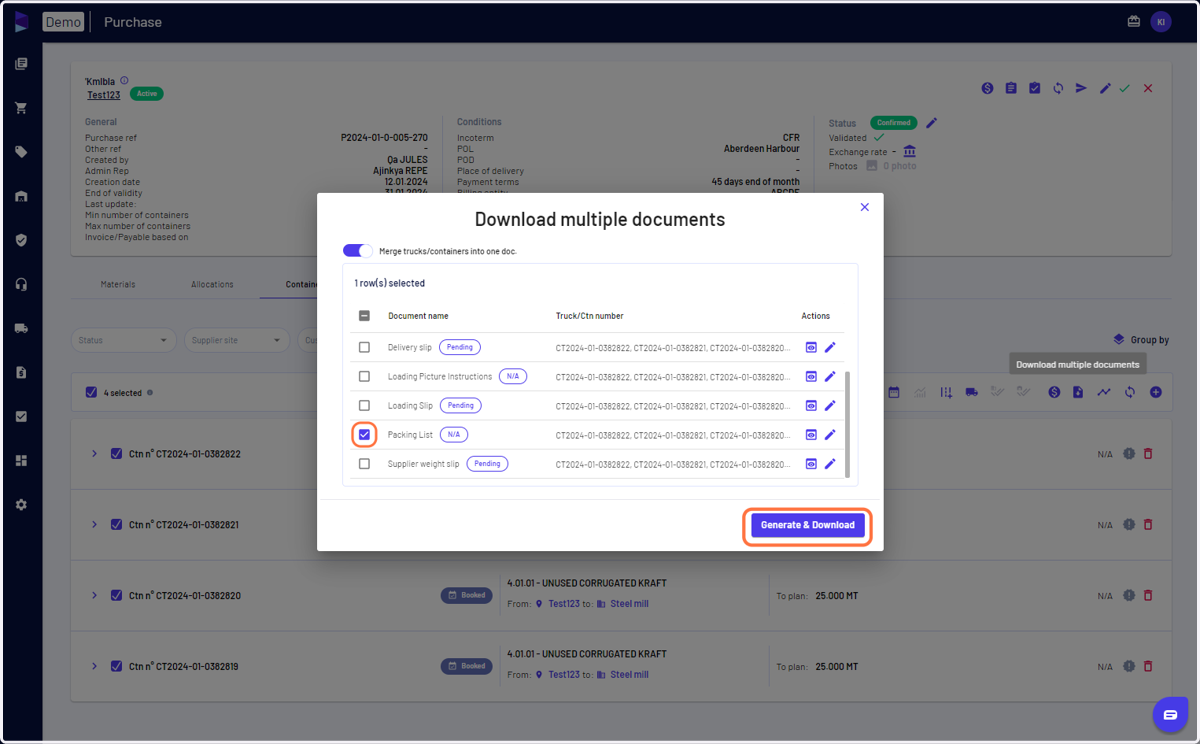Switch to the Allocations tab
Image resolution: width=1200 pixels, height=744 pixels.
212,284
